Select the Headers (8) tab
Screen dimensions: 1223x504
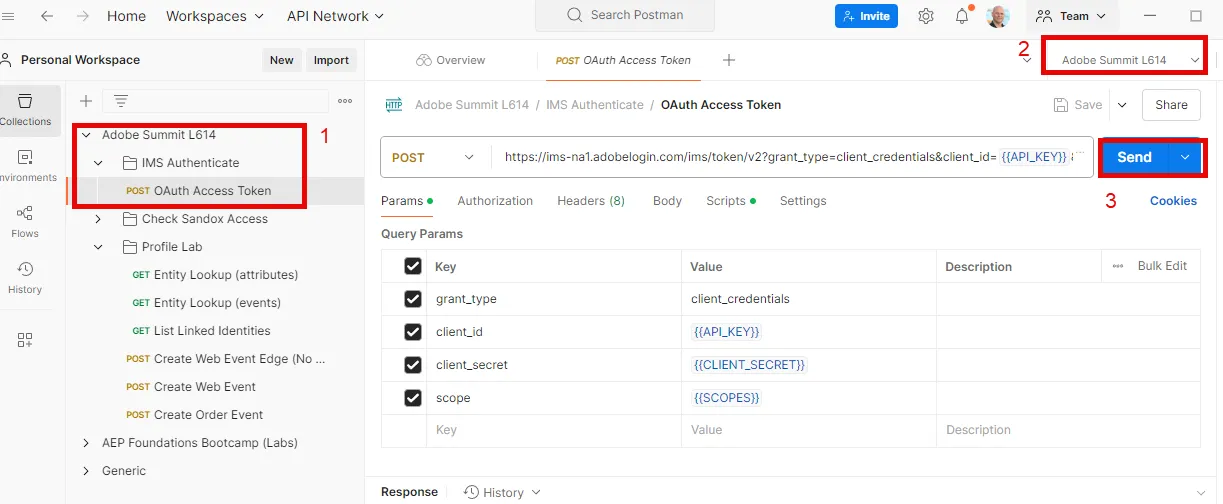click(x=591, y=201)
